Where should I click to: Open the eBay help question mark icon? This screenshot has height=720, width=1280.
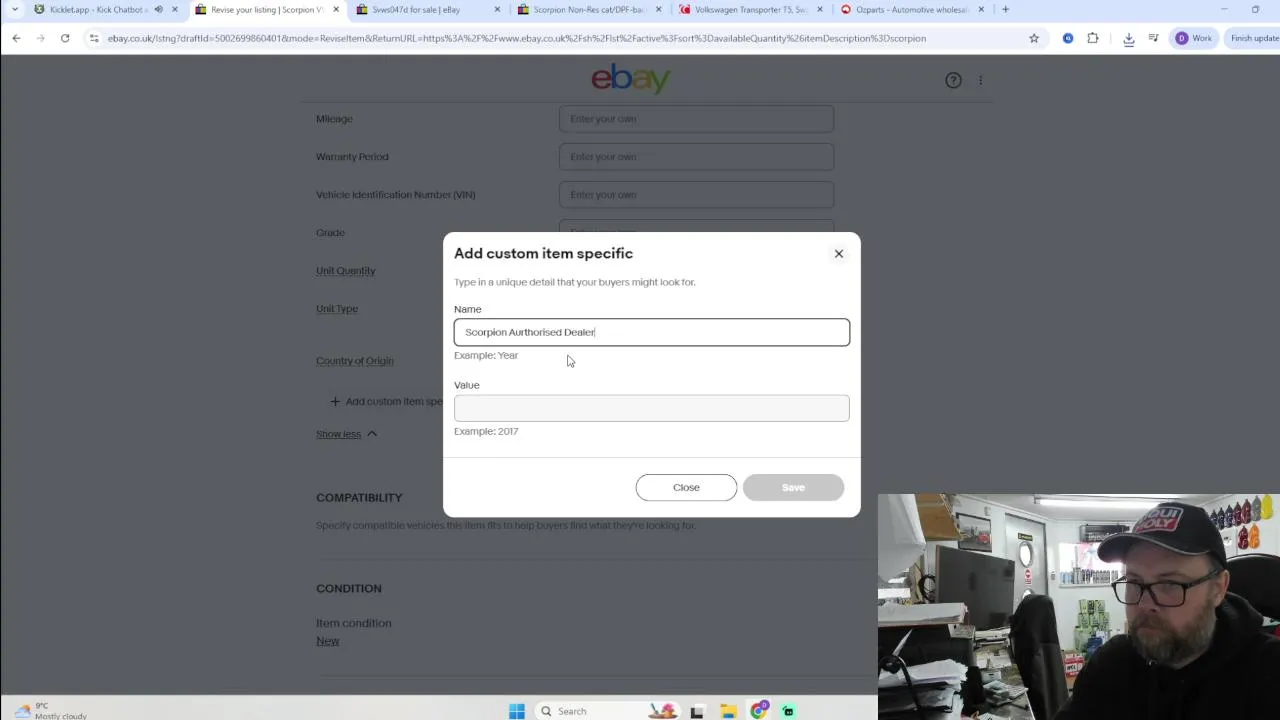[x=953, y=80]
